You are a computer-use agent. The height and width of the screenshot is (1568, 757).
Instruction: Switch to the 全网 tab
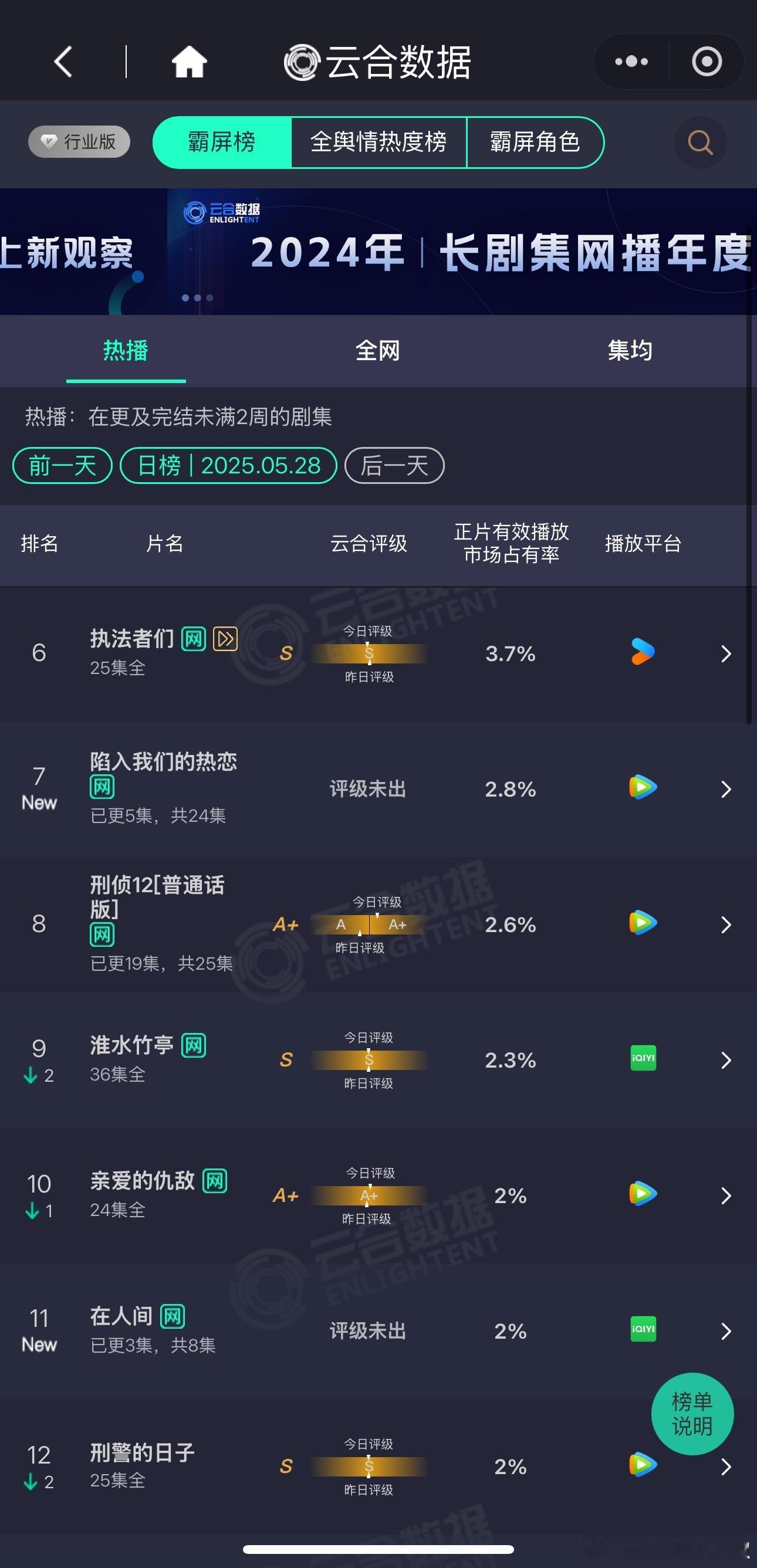(x=377, y=351)
